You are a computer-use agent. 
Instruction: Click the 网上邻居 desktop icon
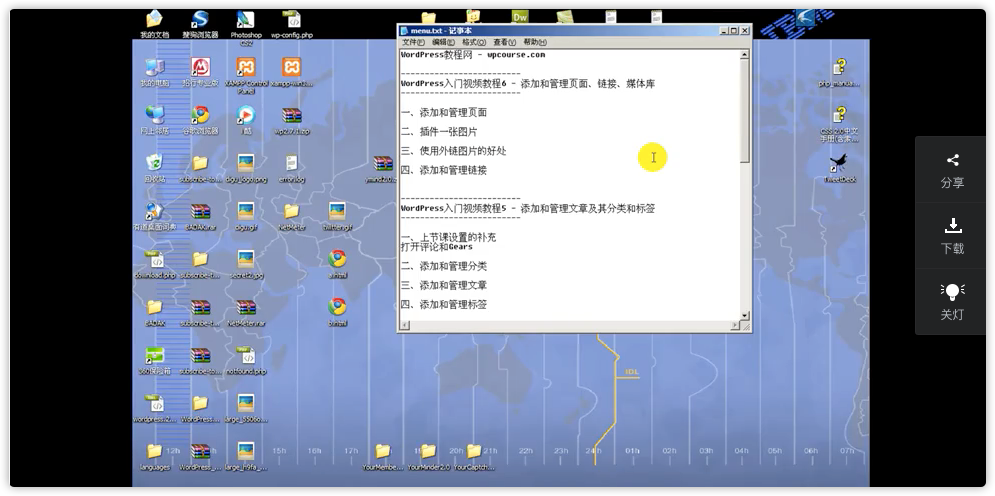[x=154, y=120]
